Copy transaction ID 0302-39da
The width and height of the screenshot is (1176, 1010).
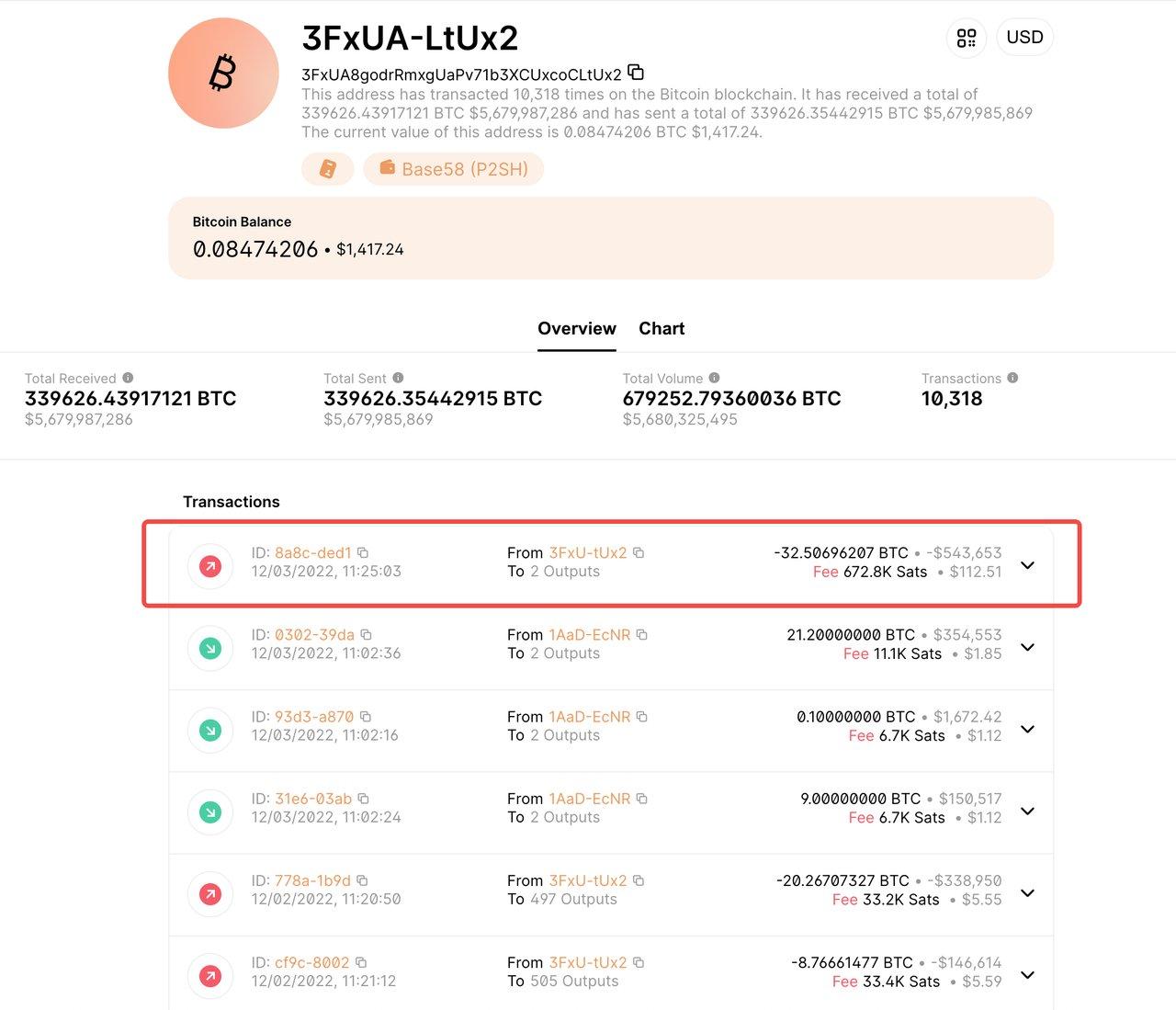(x=366, y=635)
